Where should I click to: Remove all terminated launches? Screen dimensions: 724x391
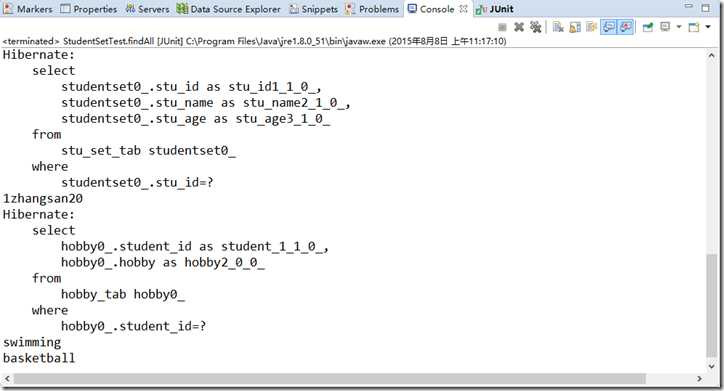536,27
